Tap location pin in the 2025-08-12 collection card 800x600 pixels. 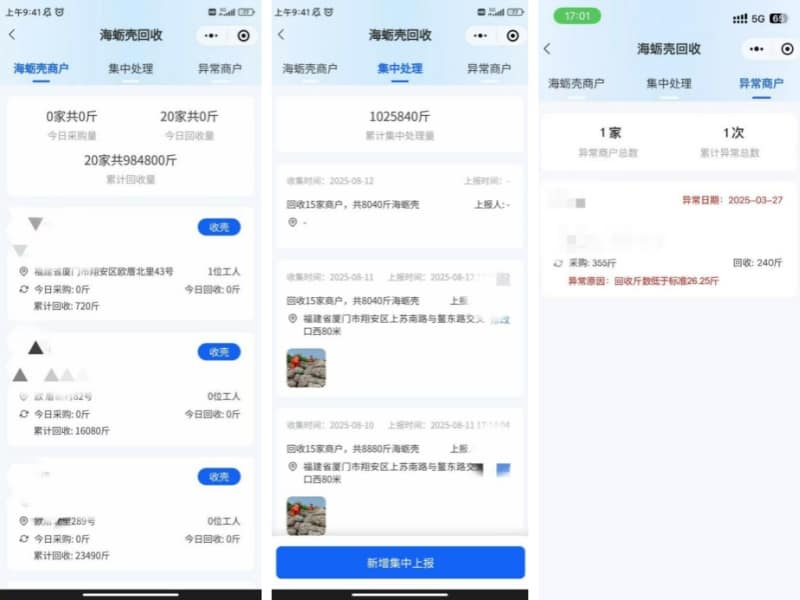[x=292, y=222]
